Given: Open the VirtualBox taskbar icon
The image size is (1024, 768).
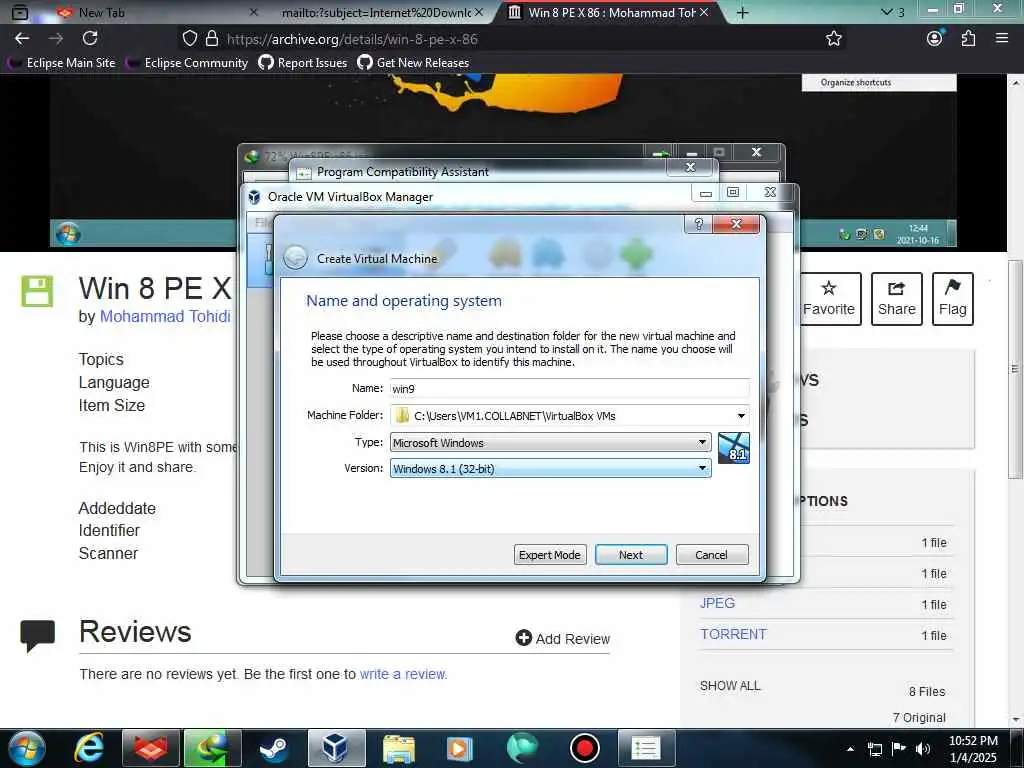Looking at the screenshot, I should click(336, 748).
